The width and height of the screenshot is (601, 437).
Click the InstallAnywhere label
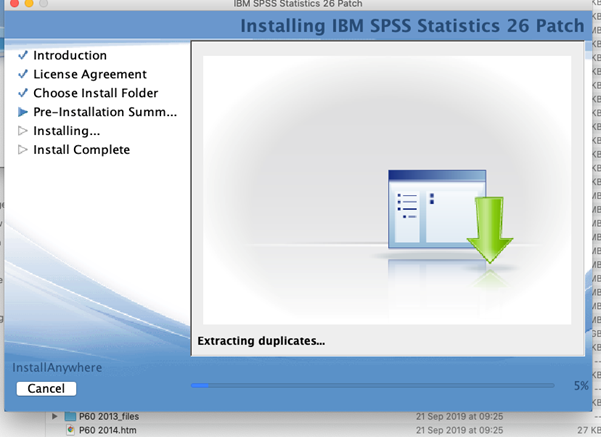point(57,368)
